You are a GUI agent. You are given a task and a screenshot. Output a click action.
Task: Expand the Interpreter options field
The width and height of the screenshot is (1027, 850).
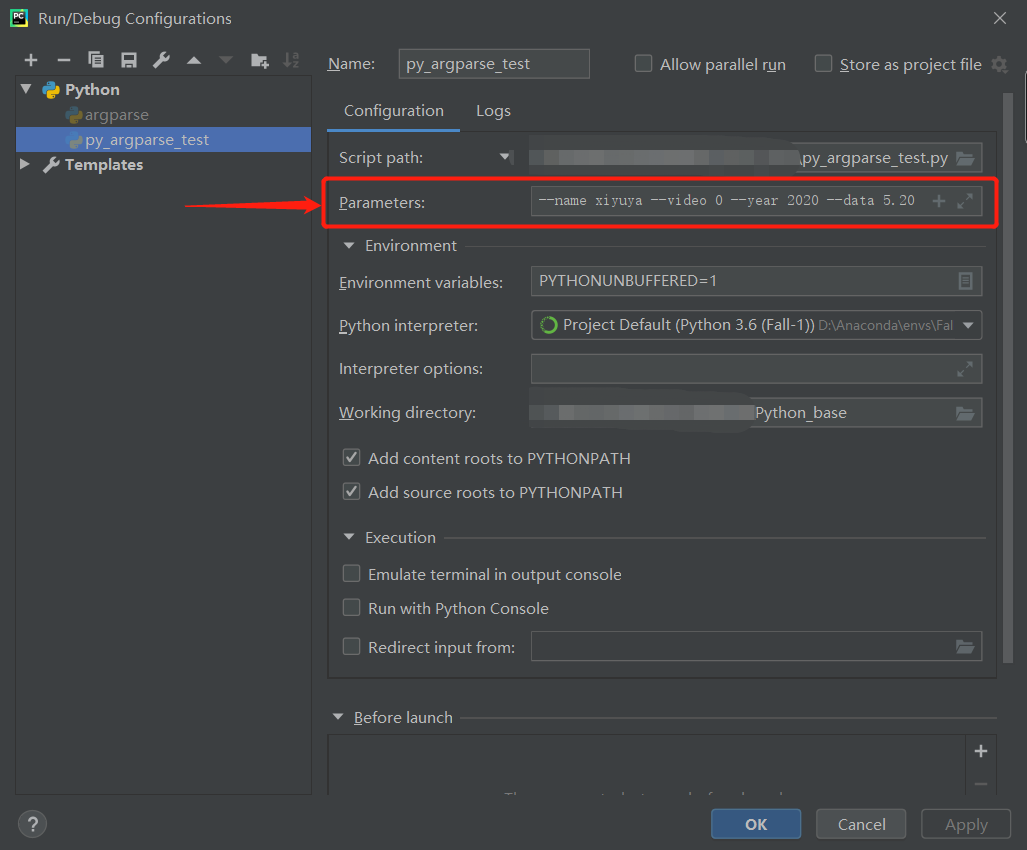(965, 369)
